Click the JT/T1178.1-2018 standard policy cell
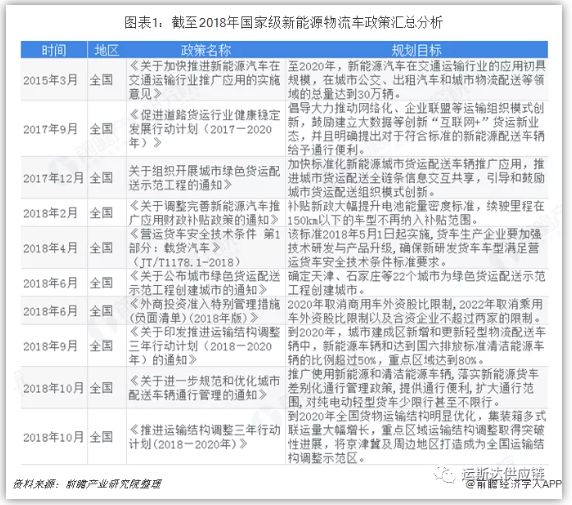Image resolution: width=572 pixels, height=505 pixels. click(x=204, y=248)
